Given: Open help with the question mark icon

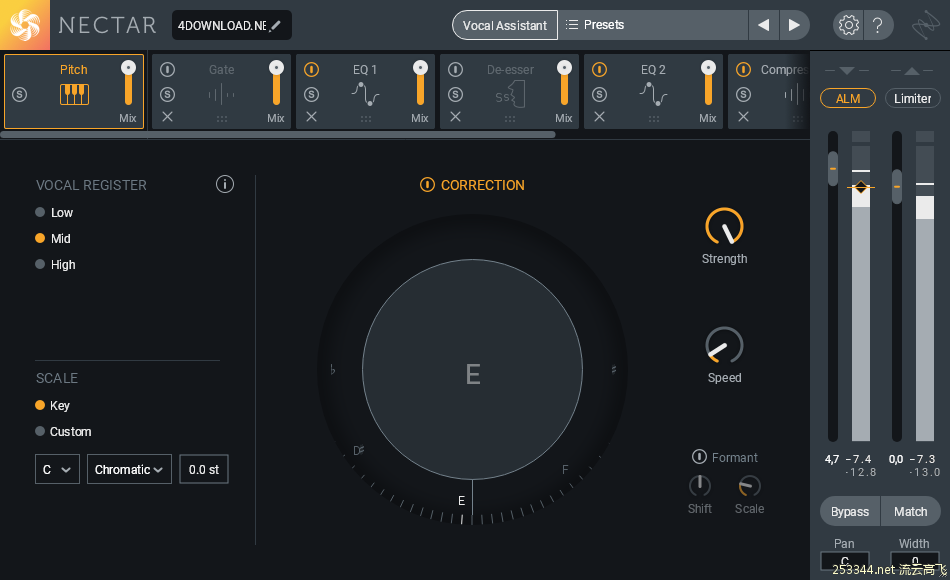Looking at the screenshot, I should click(x=877, y=25).
